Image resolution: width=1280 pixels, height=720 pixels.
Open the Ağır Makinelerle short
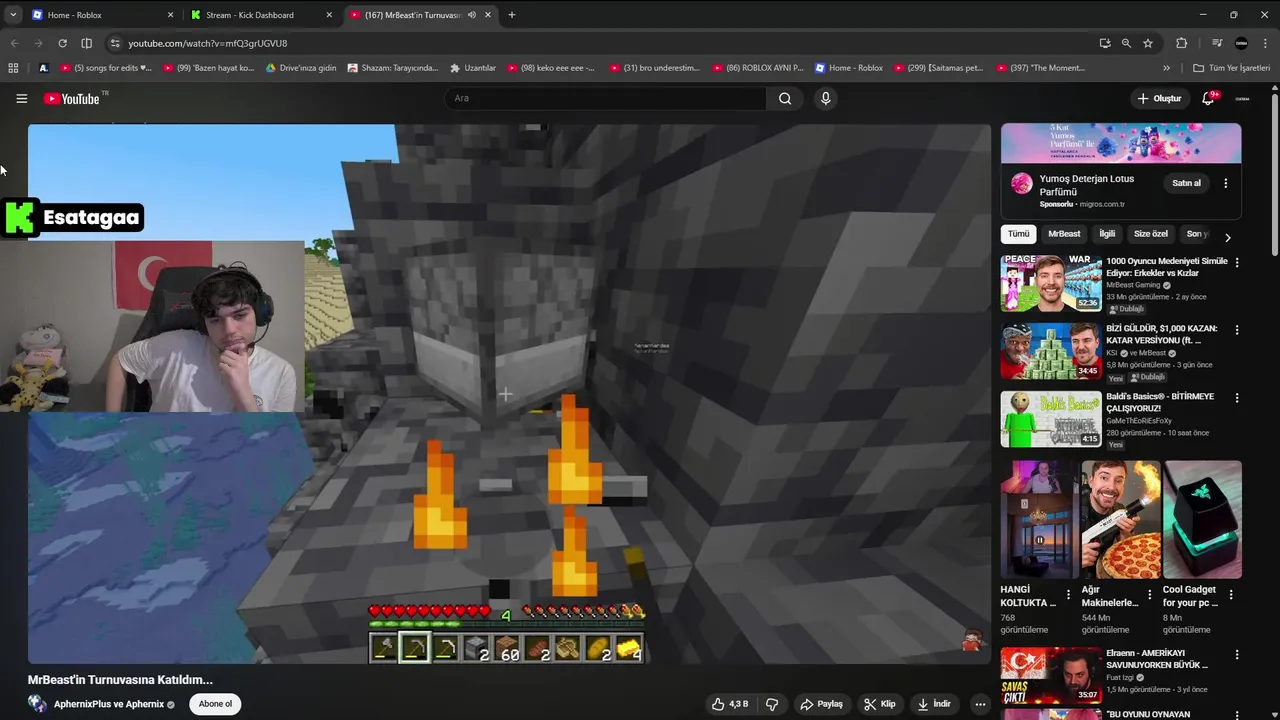click(x=1120, y=519)
